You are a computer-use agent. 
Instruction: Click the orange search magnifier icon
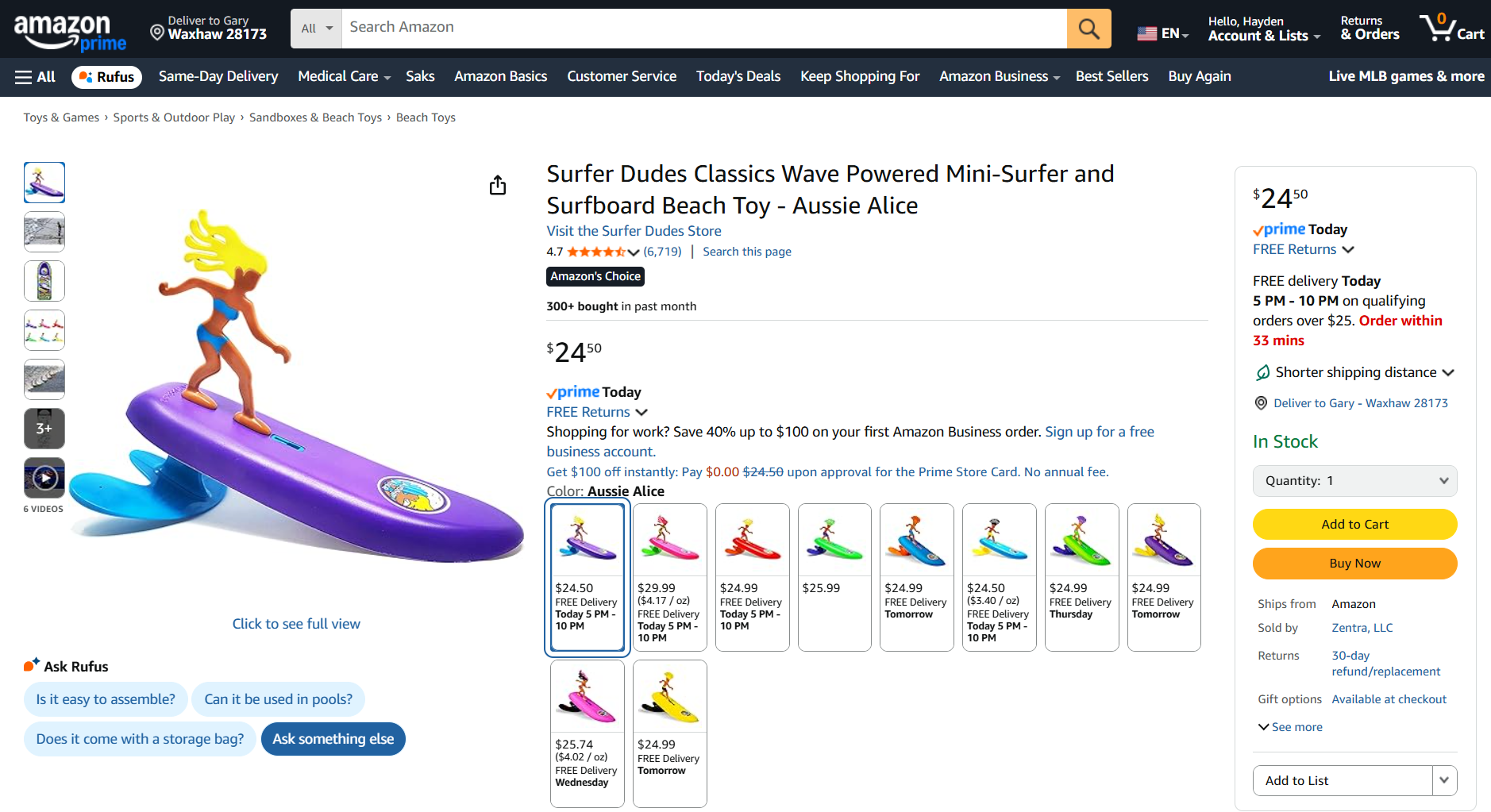[1088, 29]
